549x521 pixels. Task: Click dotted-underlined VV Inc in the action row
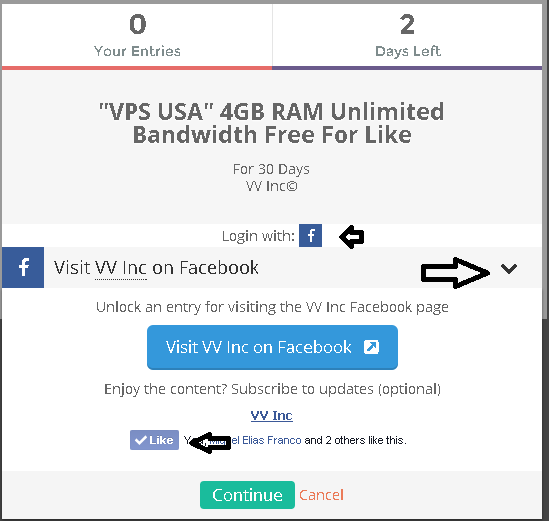(x=121, y=268)
